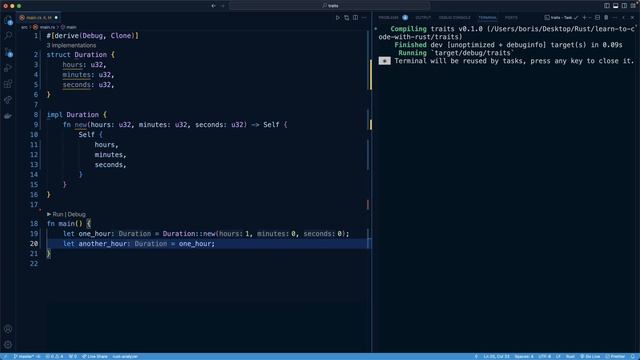
Task: Click Prettier in the status bar
Action: [x=615, y=356]
